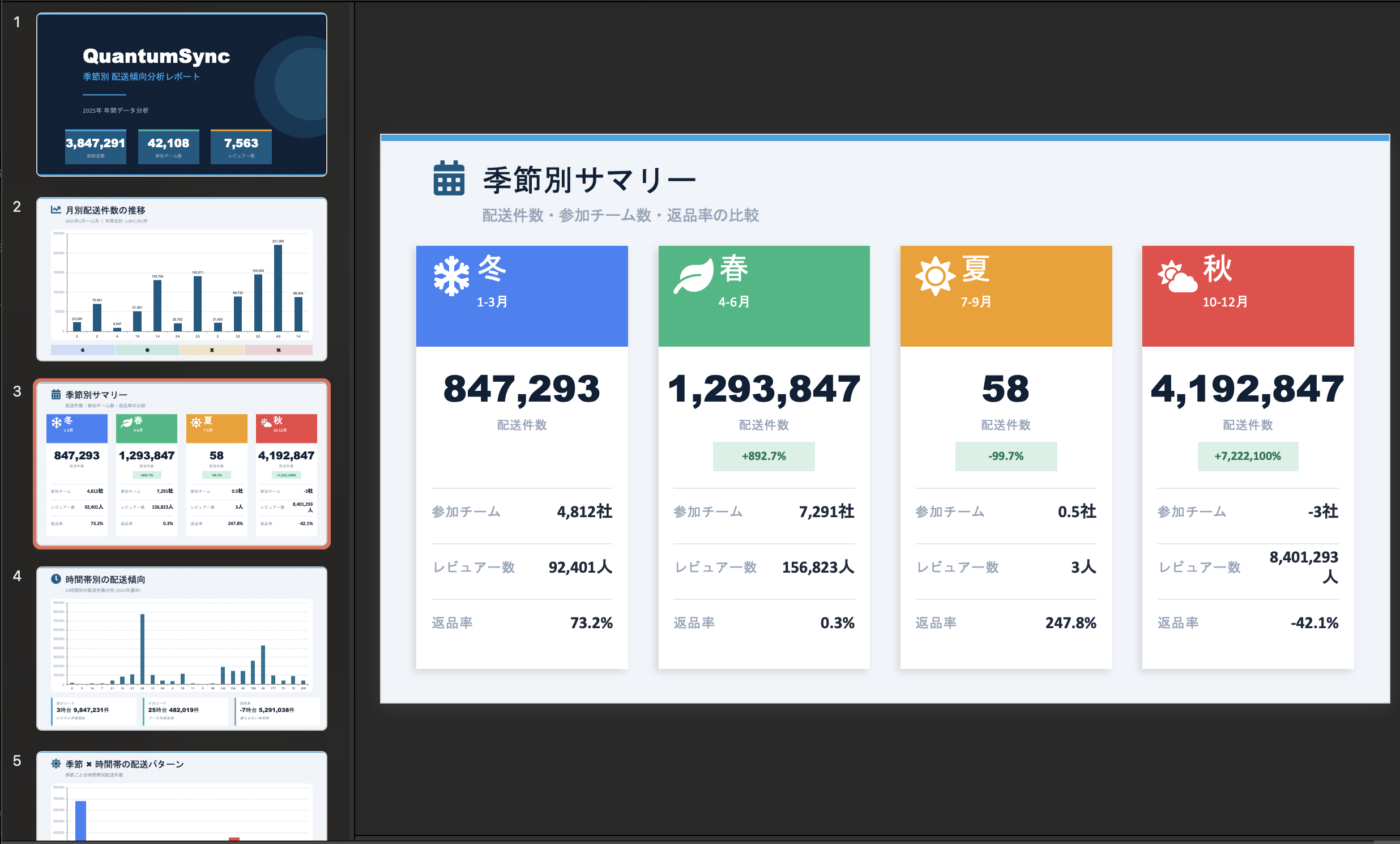This screenshot has height=844, width=1400.
Task: Click the +7,222,100% badge on autumn card
Action: coord(1247,456)
